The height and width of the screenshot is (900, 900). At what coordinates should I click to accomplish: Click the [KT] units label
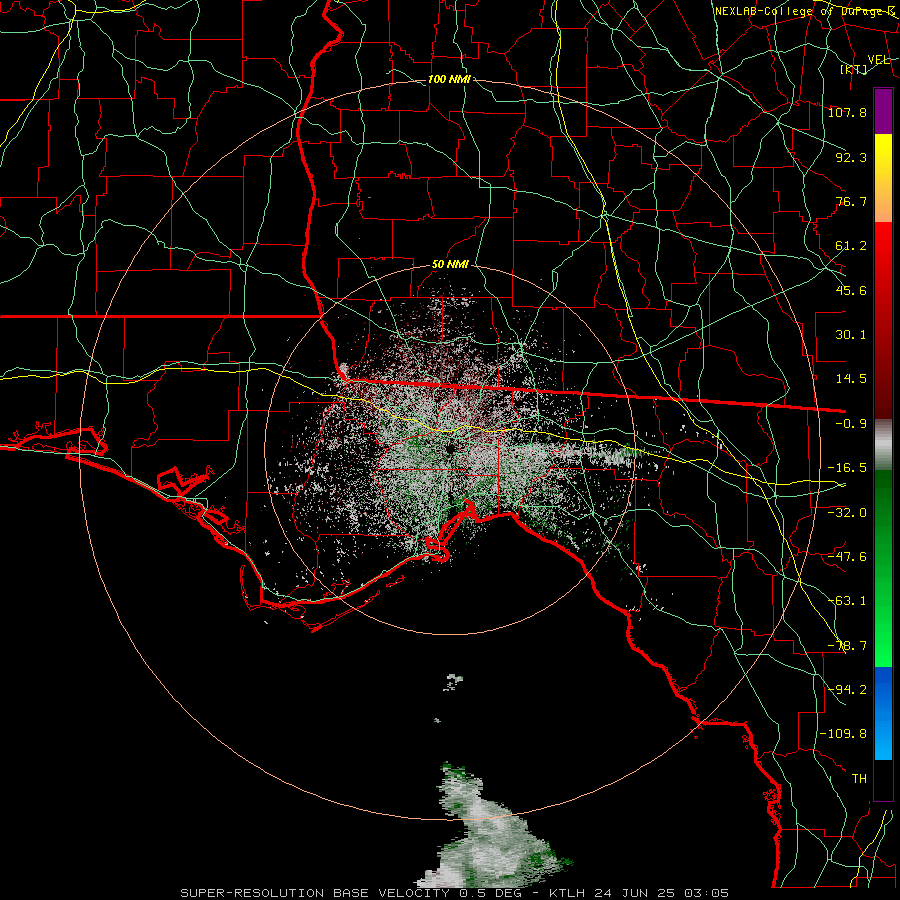click(854, 69)
